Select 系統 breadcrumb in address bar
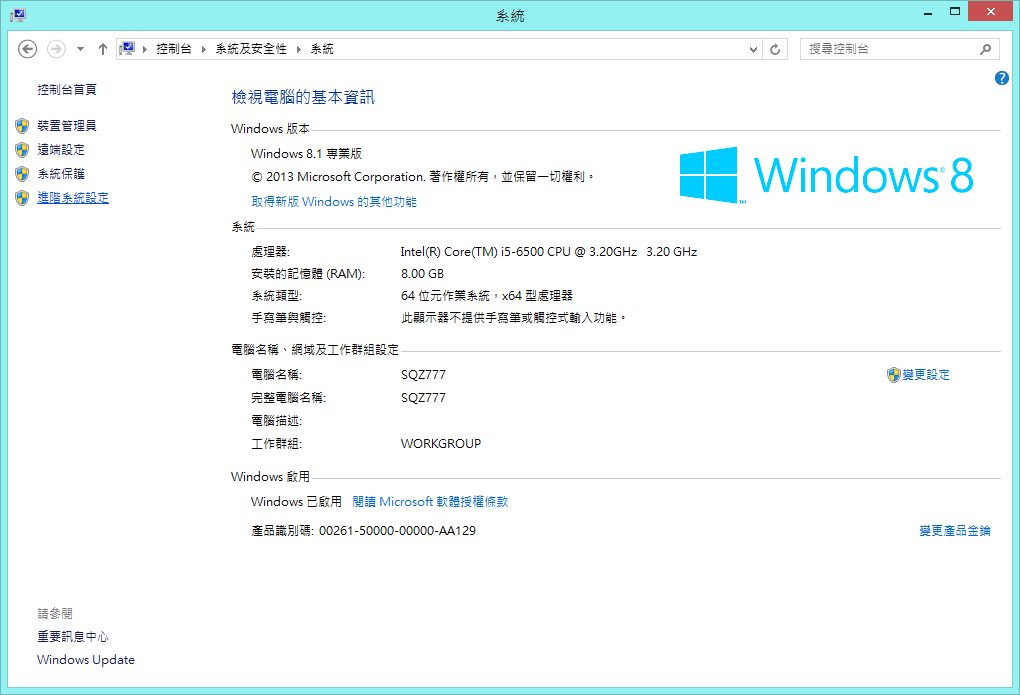Image resolution: width=1020 pixels, height=695 pixels. click(322, 49)
